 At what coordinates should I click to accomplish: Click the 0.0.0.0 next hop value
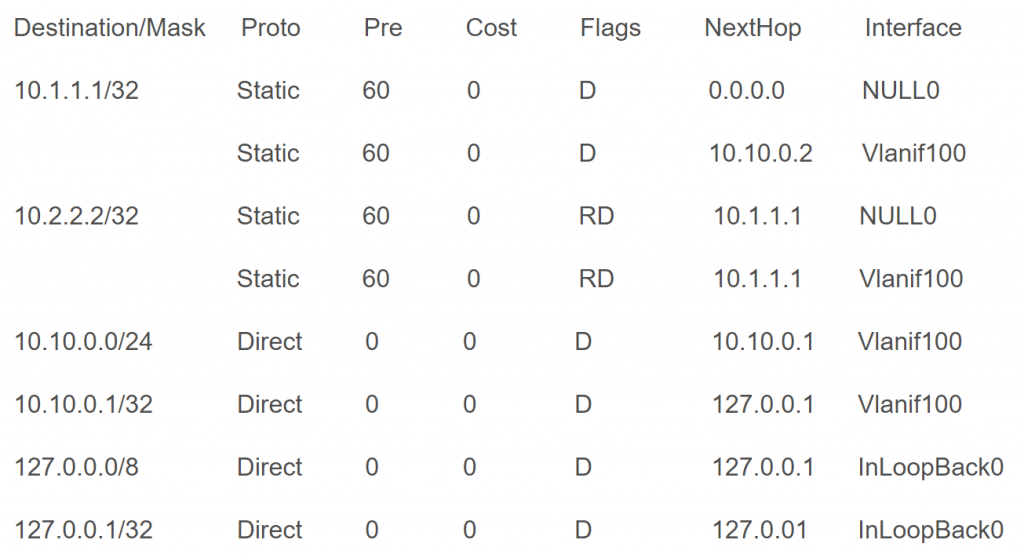[x=746, y=91]
